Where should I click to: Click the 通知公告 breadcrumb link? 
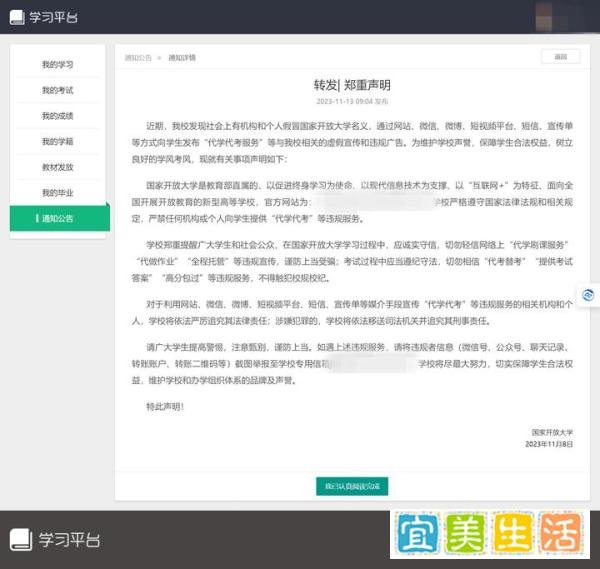(x=138, y=58)
